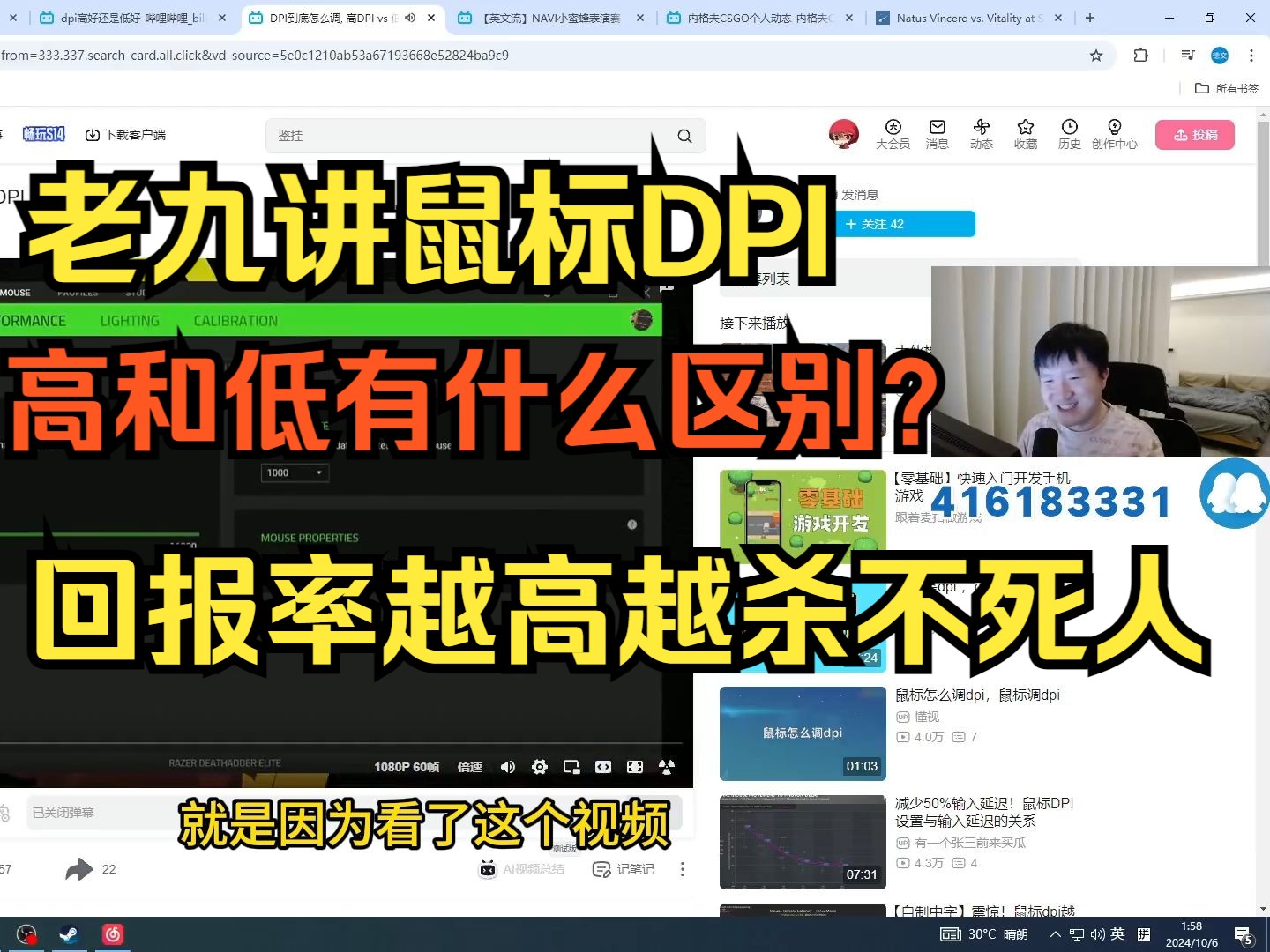This screenshot has width=1270, height=952.
Task: Open the 消息 messages inbox
Action: pos(937,134)
